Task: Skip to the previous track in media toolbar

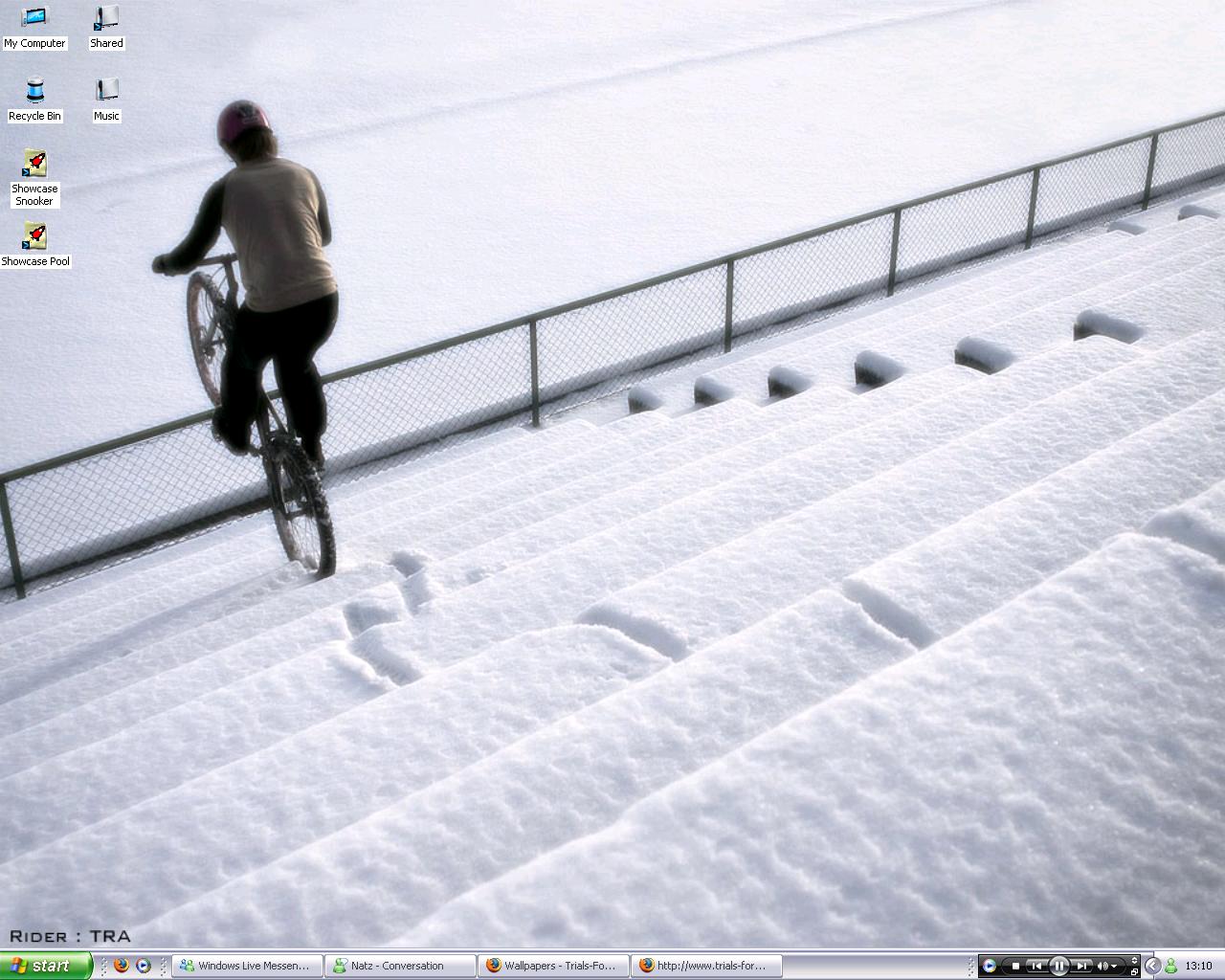Action: click(x=1036, y=966)
